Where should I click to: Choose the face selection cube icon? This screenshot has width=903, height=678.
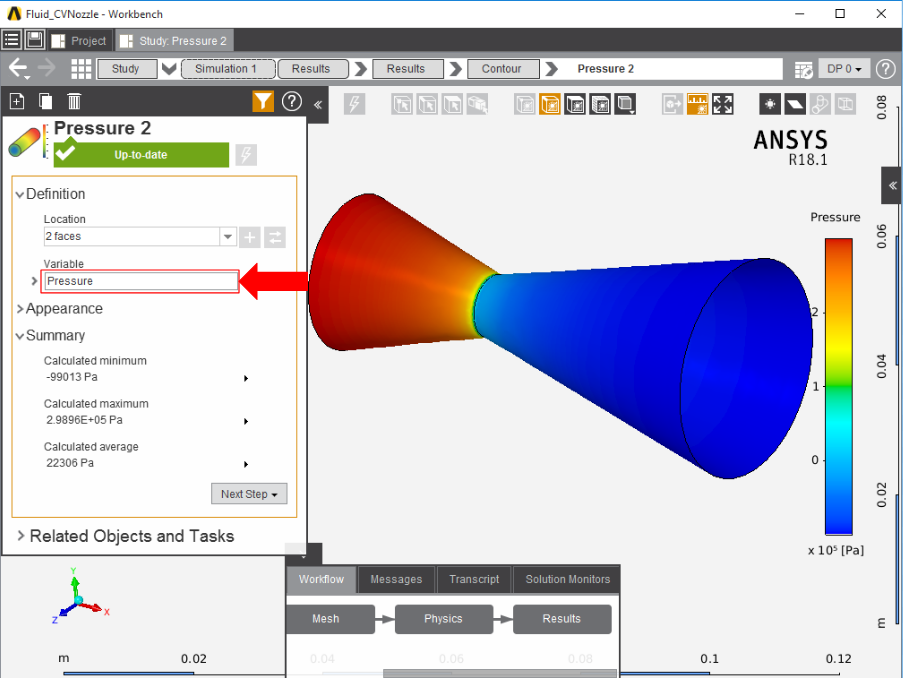pyautogui.click(x=452, y=104)
